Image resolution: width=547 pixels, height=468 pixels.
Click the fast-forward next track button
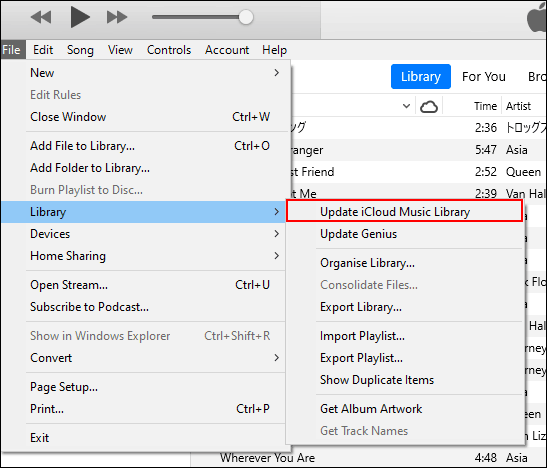(x=117, y=17)
